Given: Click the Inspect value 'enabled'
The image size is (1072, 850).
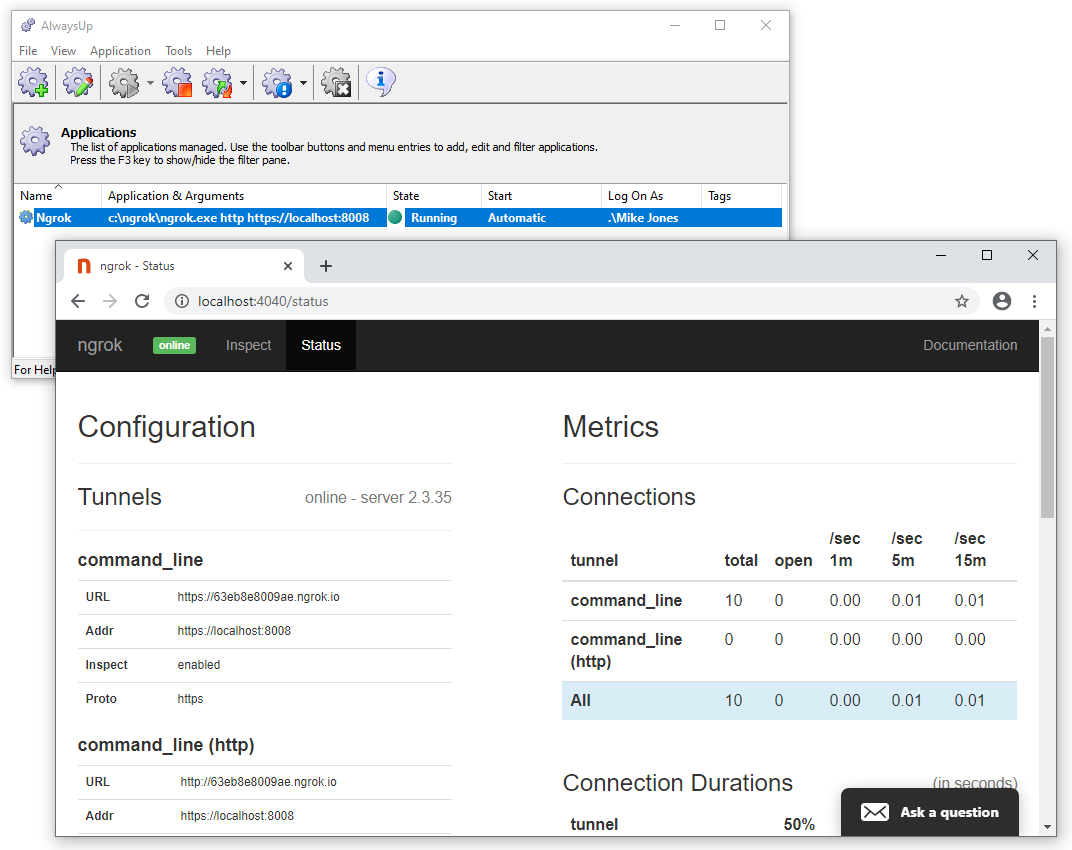Looking at the screenshot, I should coord(199,665).
